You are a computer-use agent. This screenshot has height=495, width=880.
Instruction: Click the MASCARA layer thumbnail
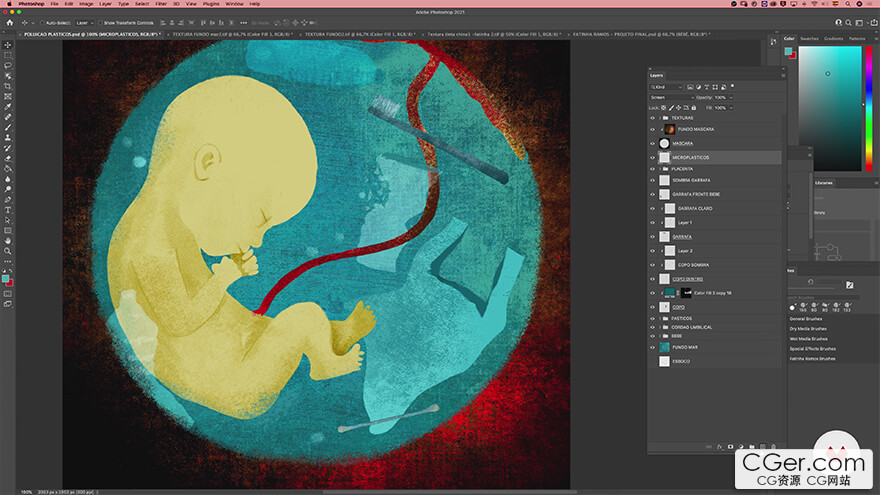coord(664,144)
